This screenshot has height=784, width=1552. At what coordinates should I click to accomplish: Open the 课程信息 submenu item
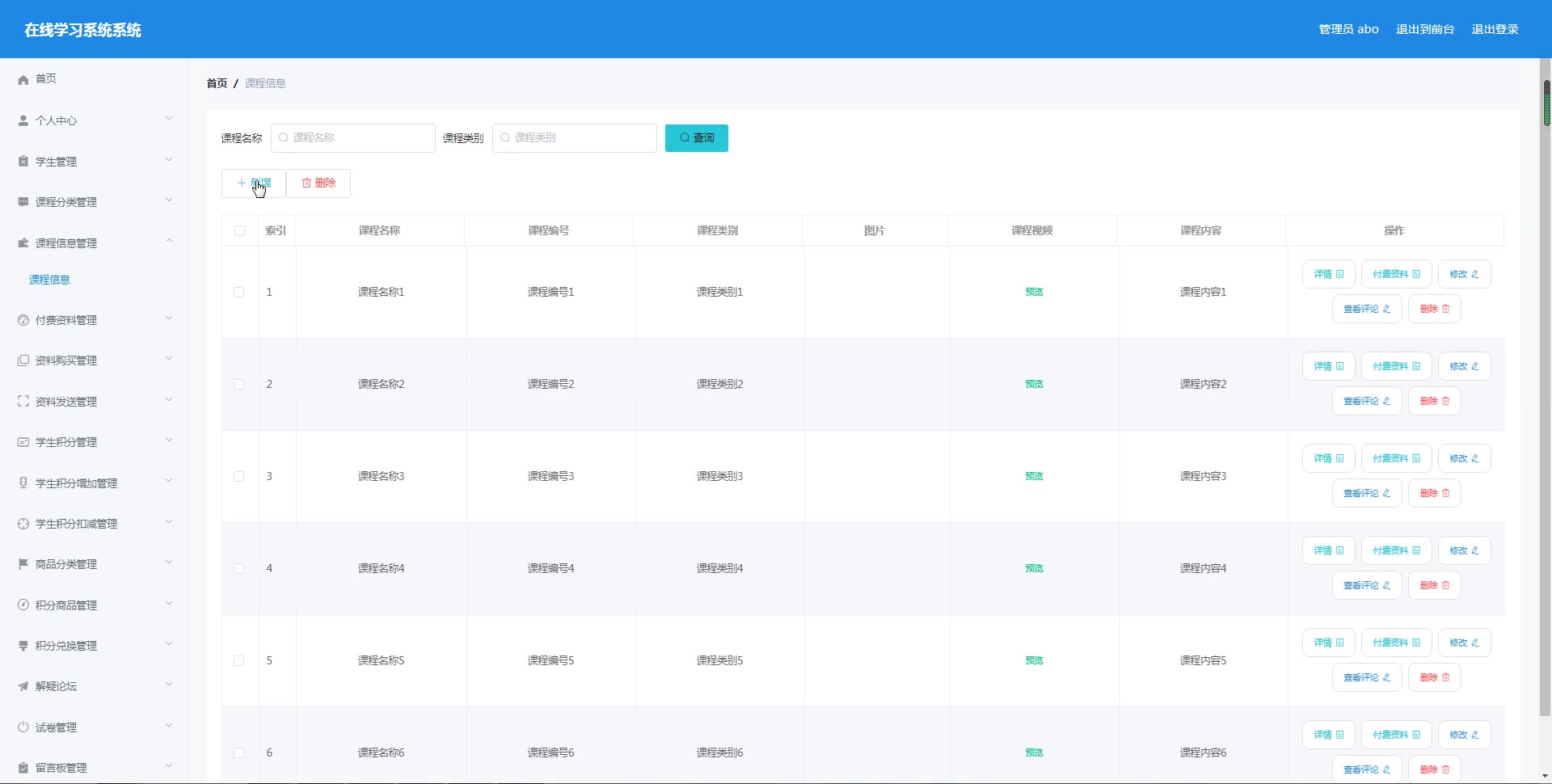click(49, 280)
